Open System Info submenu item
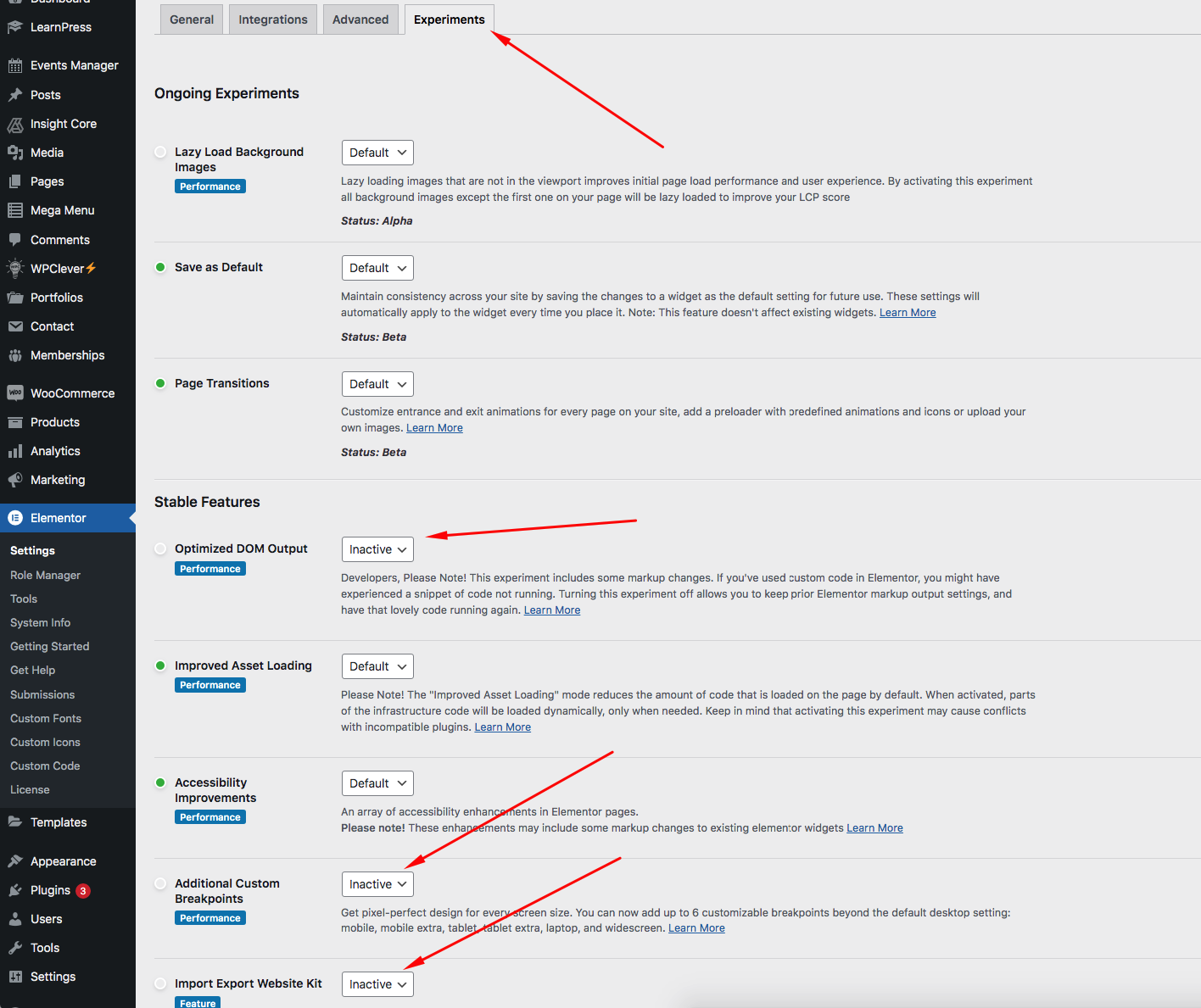Screen dimensions: 1201x1008 (40, 622)
